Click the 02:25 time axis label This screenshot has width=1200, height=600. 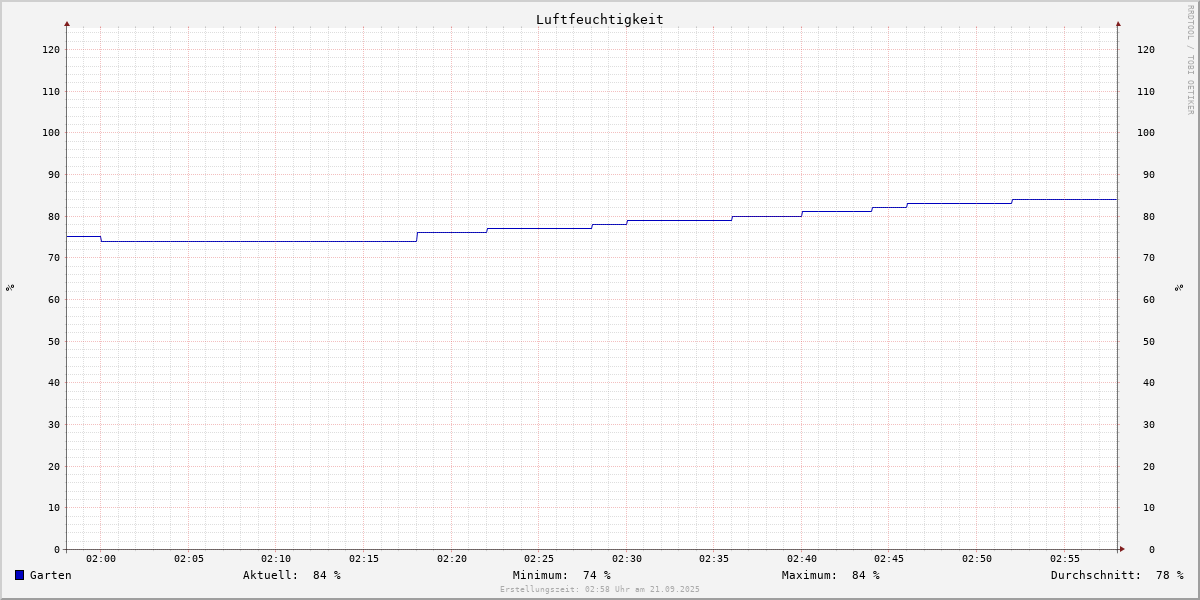tap(539, 559)
